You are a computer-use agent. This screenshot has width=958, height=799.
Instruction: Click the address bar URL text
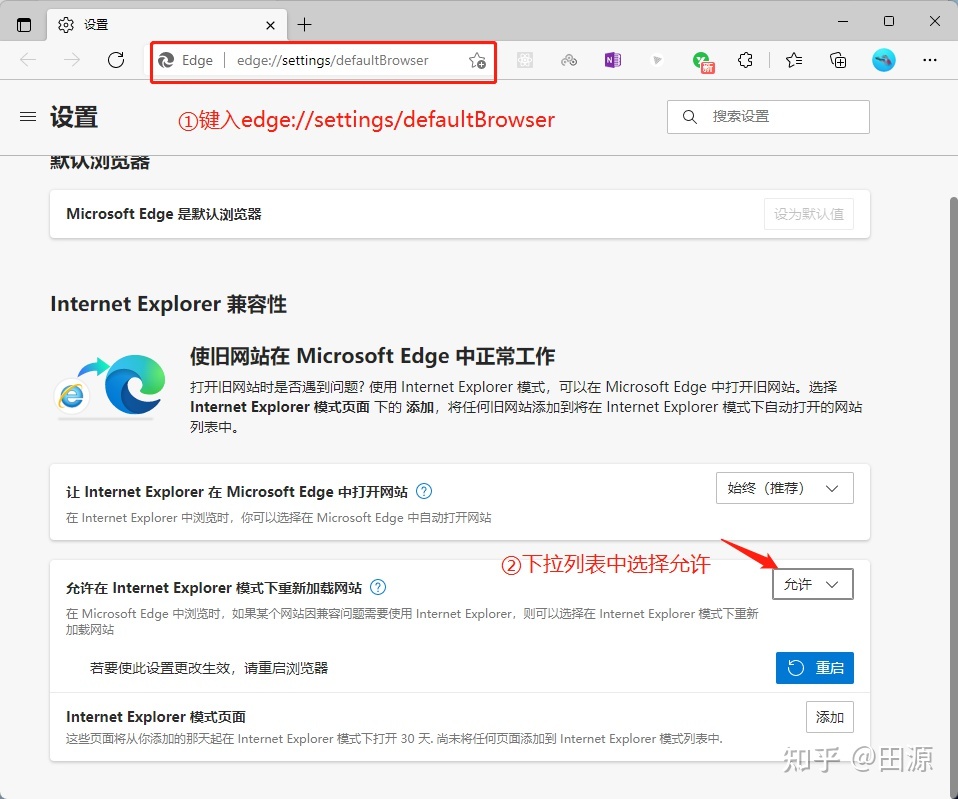(332, 60)
